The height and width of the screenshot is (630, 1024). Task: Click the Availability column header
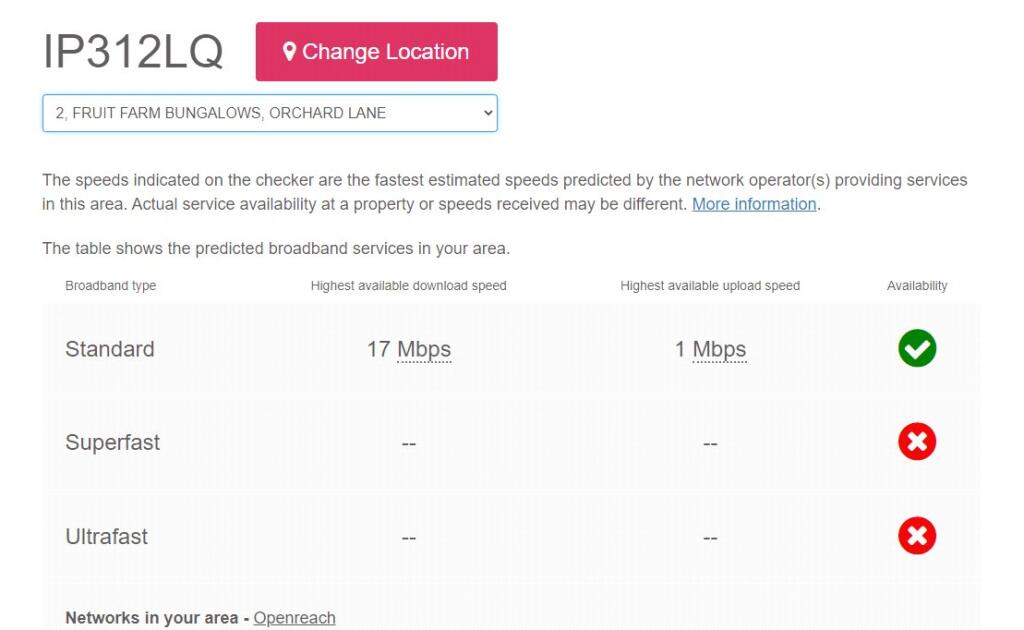[x=917, y=286]
